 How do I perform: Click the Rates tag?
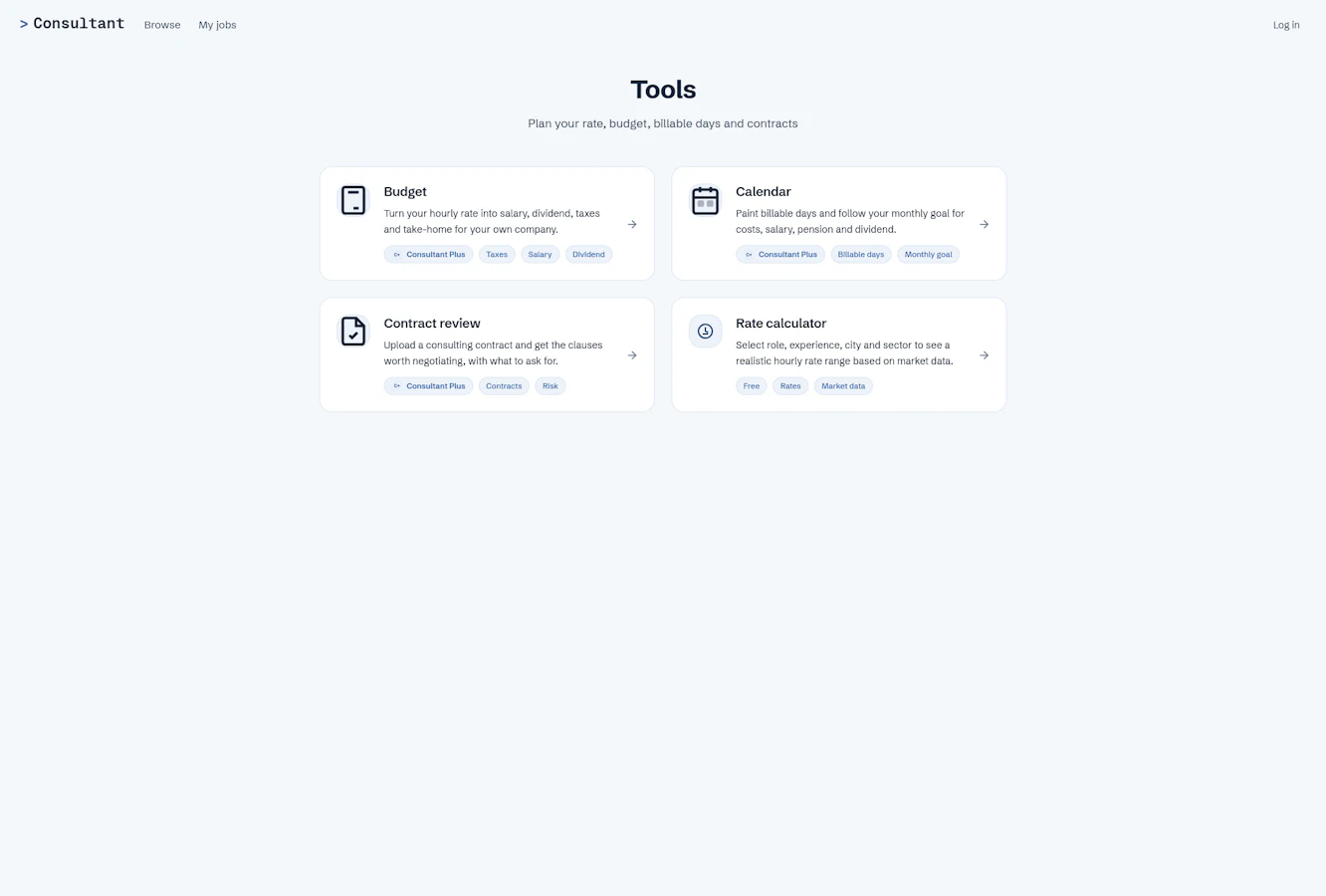790,386
